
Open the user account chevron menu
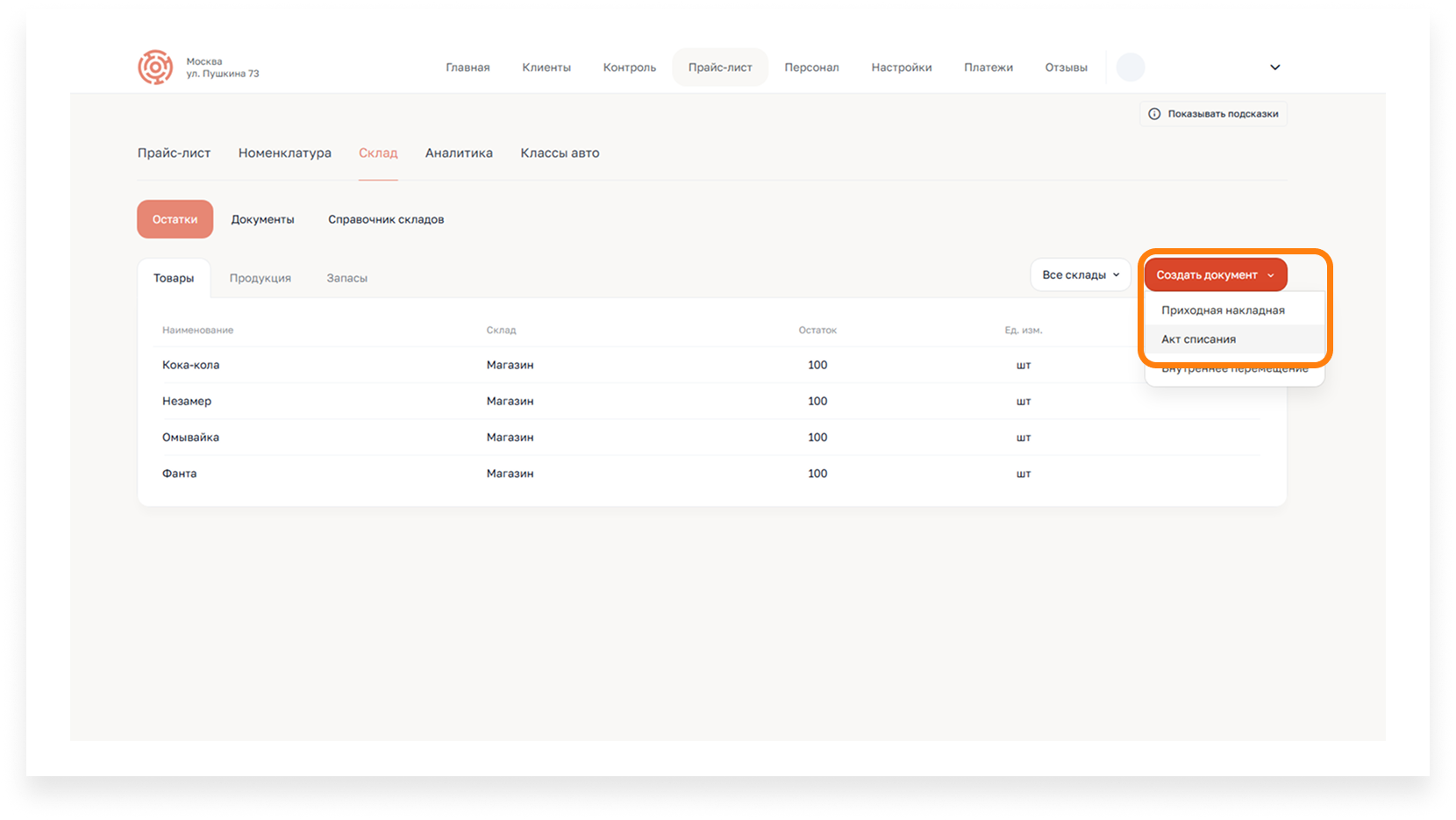[1275, 68]
